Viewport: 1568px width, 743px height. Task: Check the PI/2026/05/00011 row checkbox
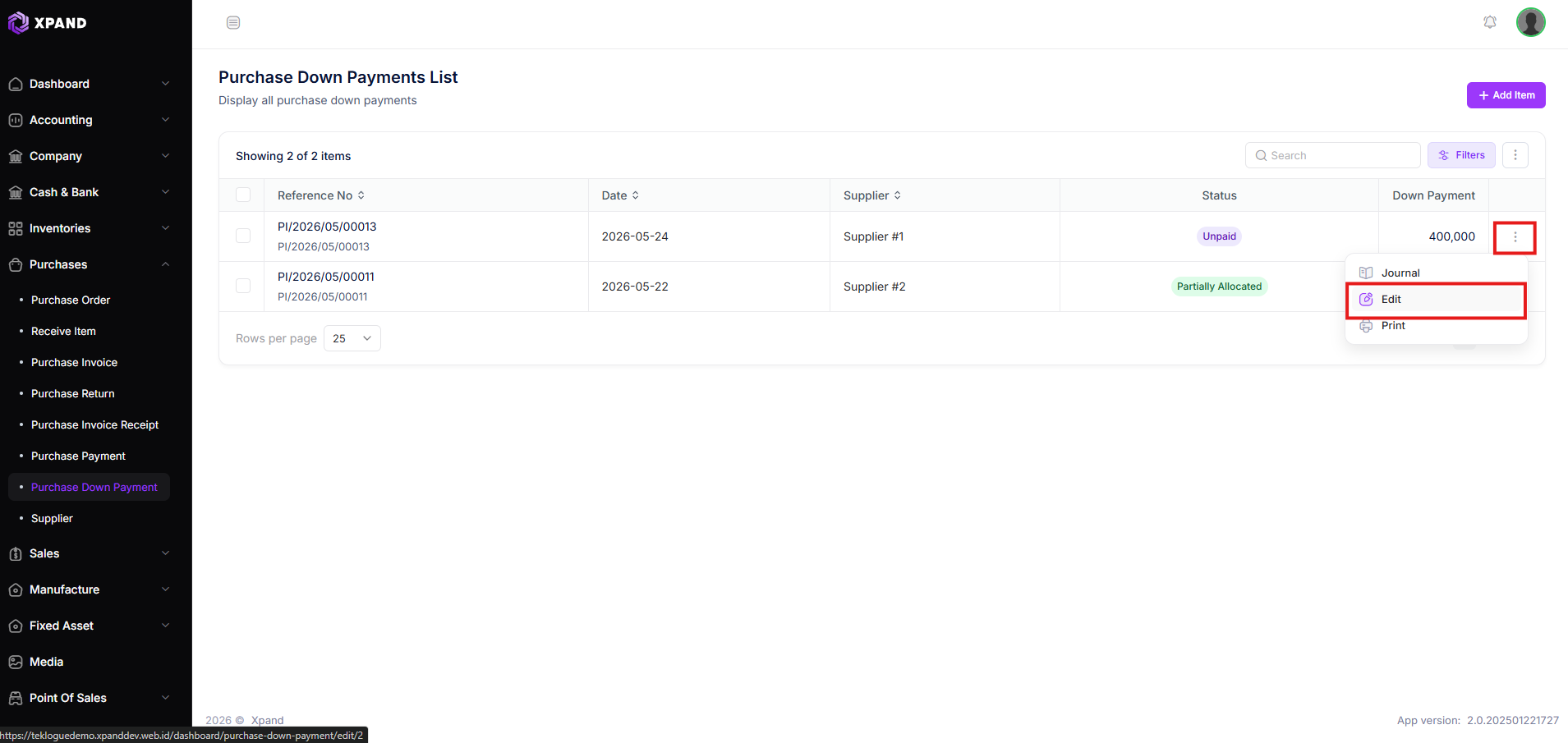tap(243, 286)
